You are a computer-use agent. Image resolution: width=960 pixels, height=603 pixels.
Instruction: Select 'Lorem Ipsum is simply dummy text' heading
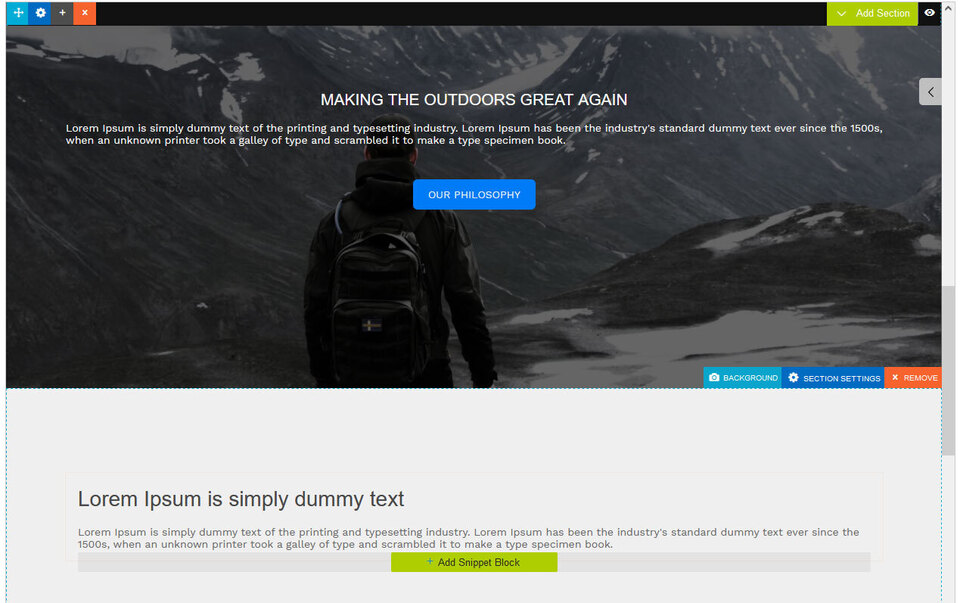(241, 499)
